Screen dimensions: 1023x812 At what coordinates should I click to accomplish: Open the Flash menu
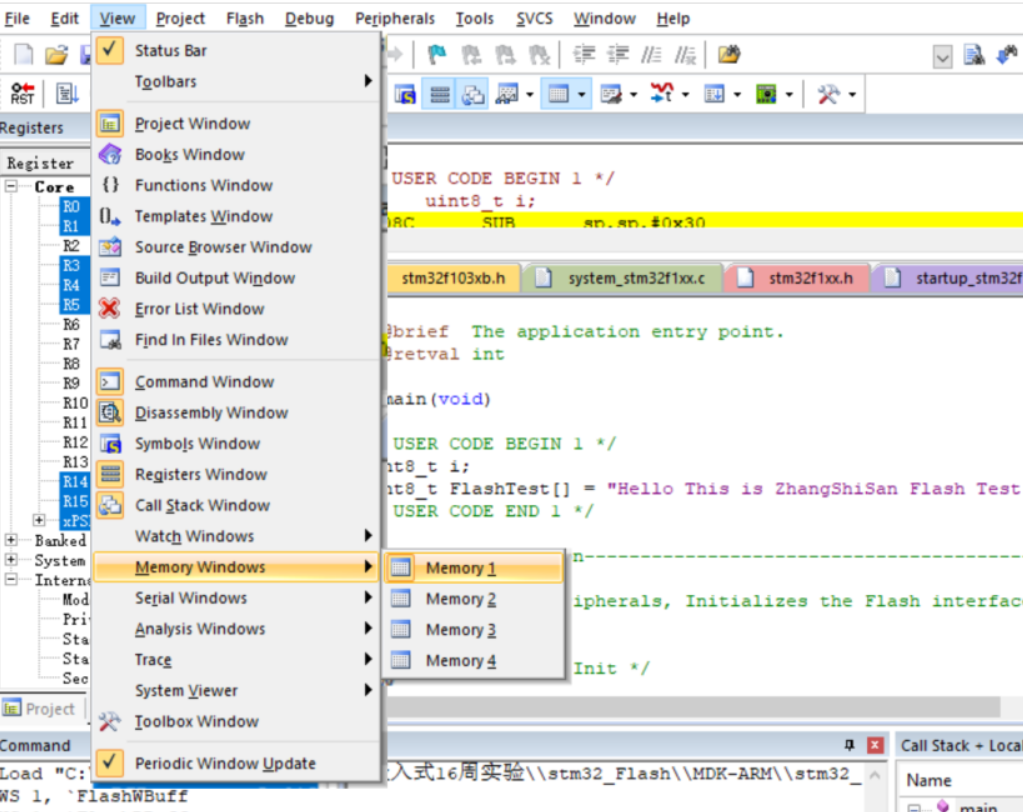pyautogui.click(x=245, y=19)
